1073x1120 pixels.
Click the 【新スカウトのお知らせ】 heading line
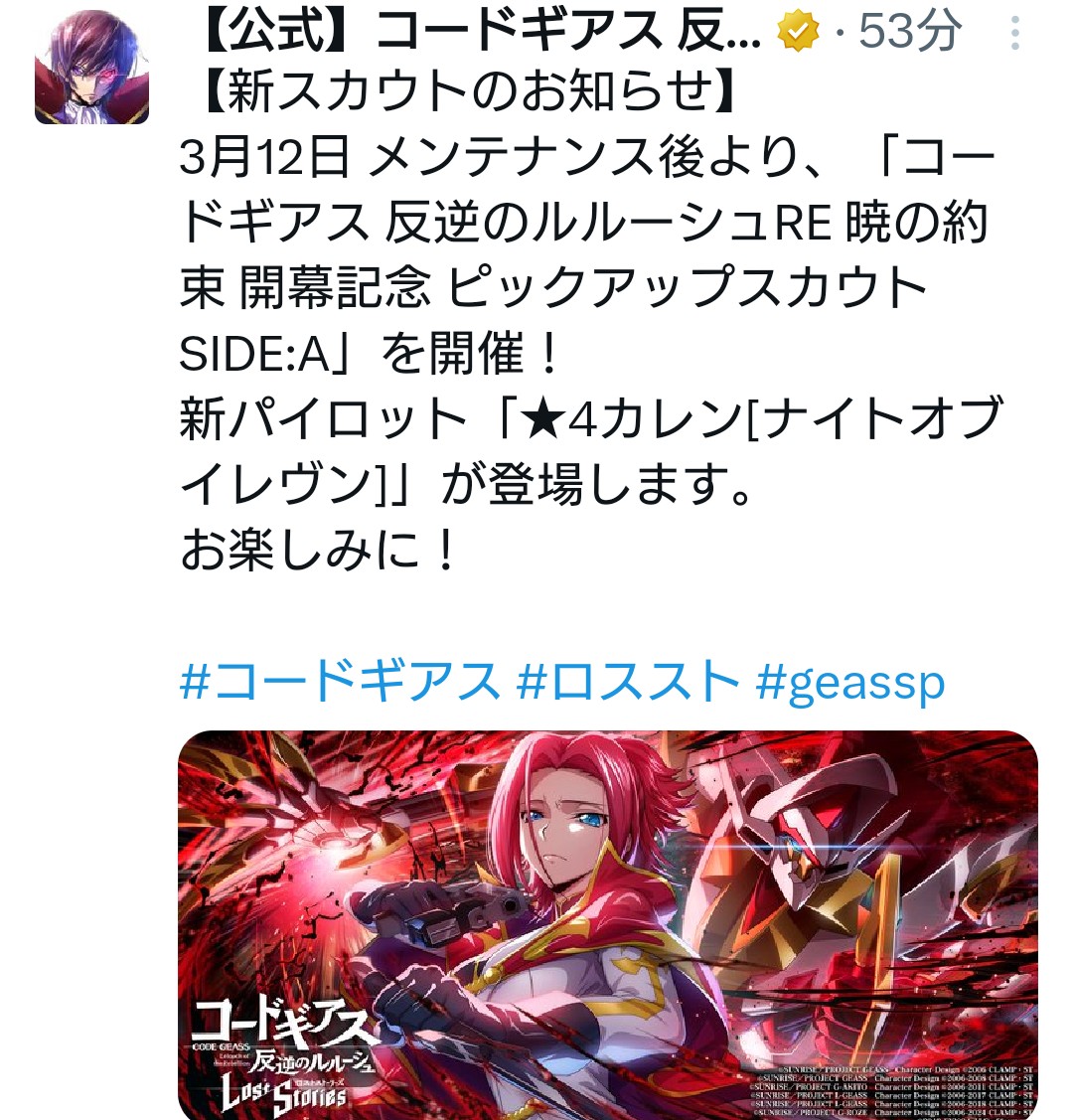(468, 90)
